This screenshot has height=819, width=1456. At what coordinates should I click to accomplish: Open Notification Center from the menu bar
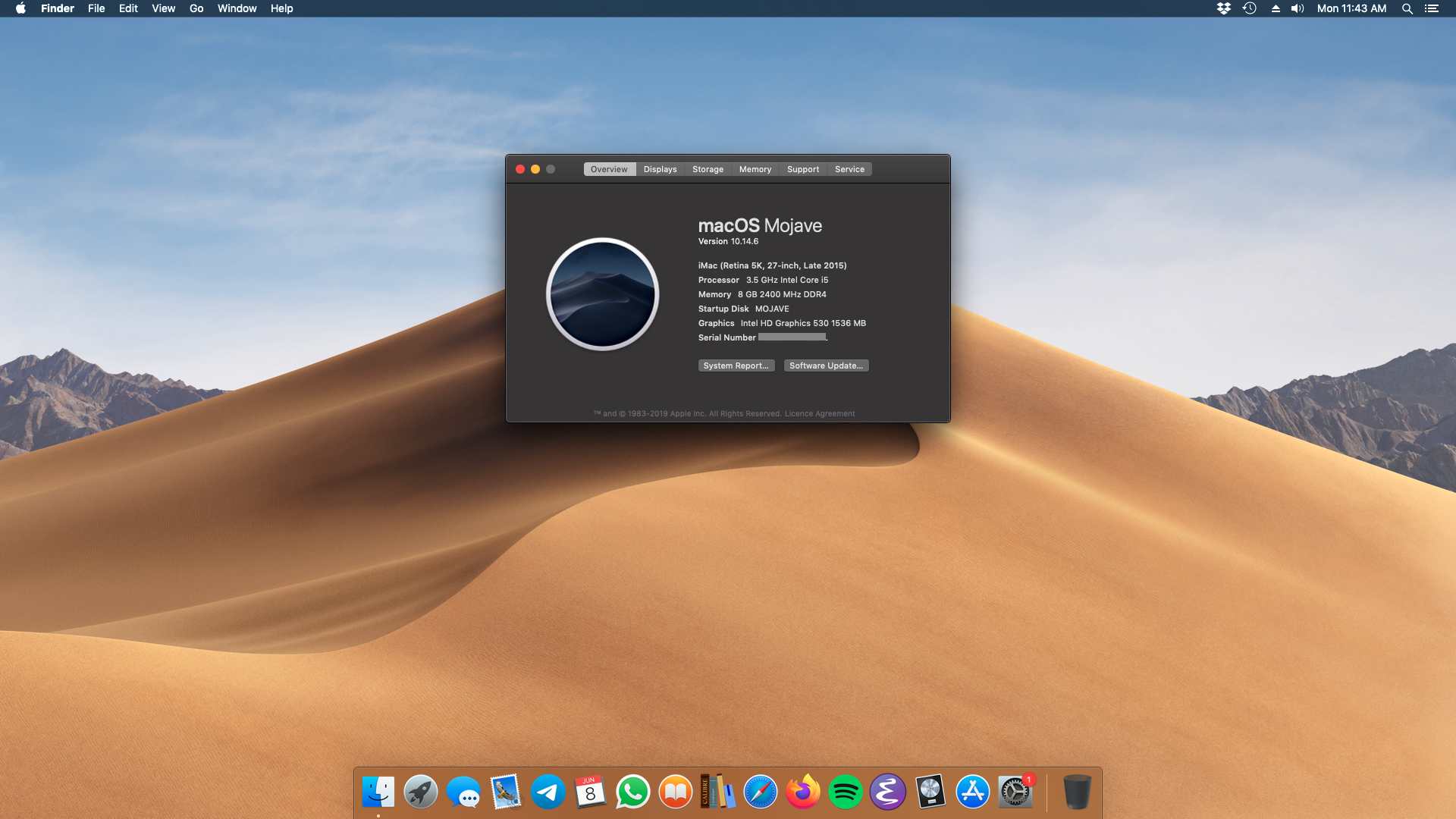coord(1432,8)
